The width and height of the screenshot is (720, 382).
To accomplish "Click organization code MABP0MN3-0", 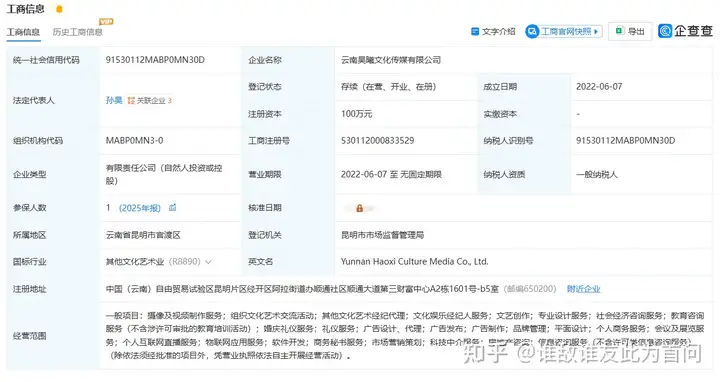I will point(135,140).
